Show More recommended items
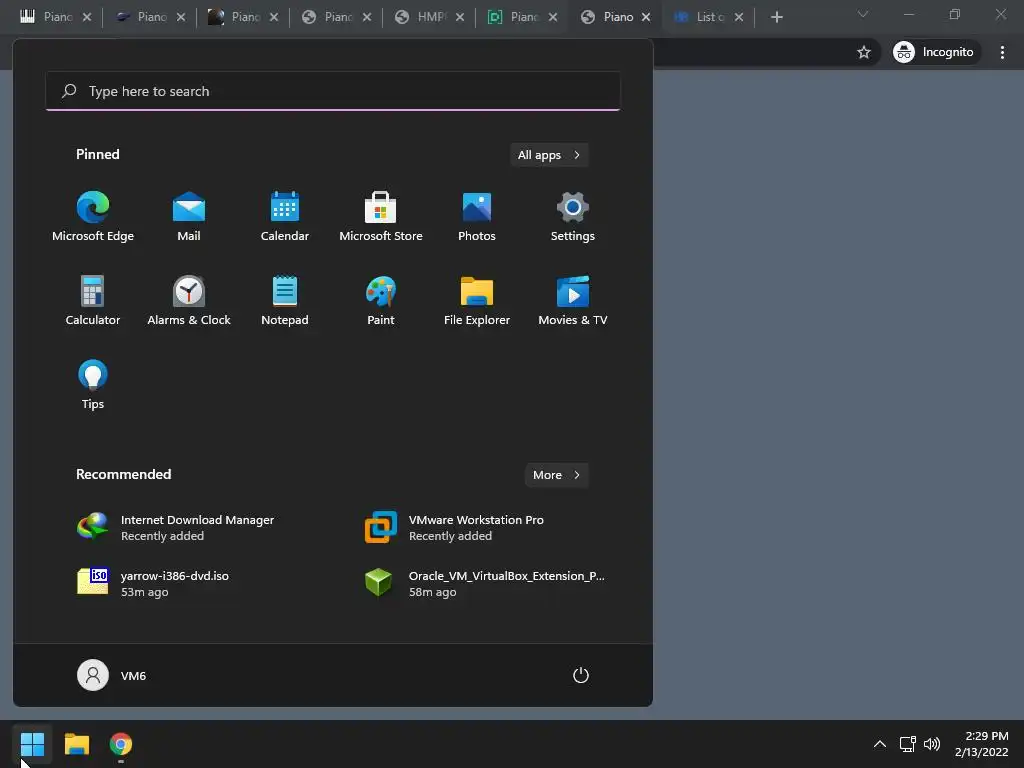The width and height of the screenshot is (1024, 768). coord(556,475)
